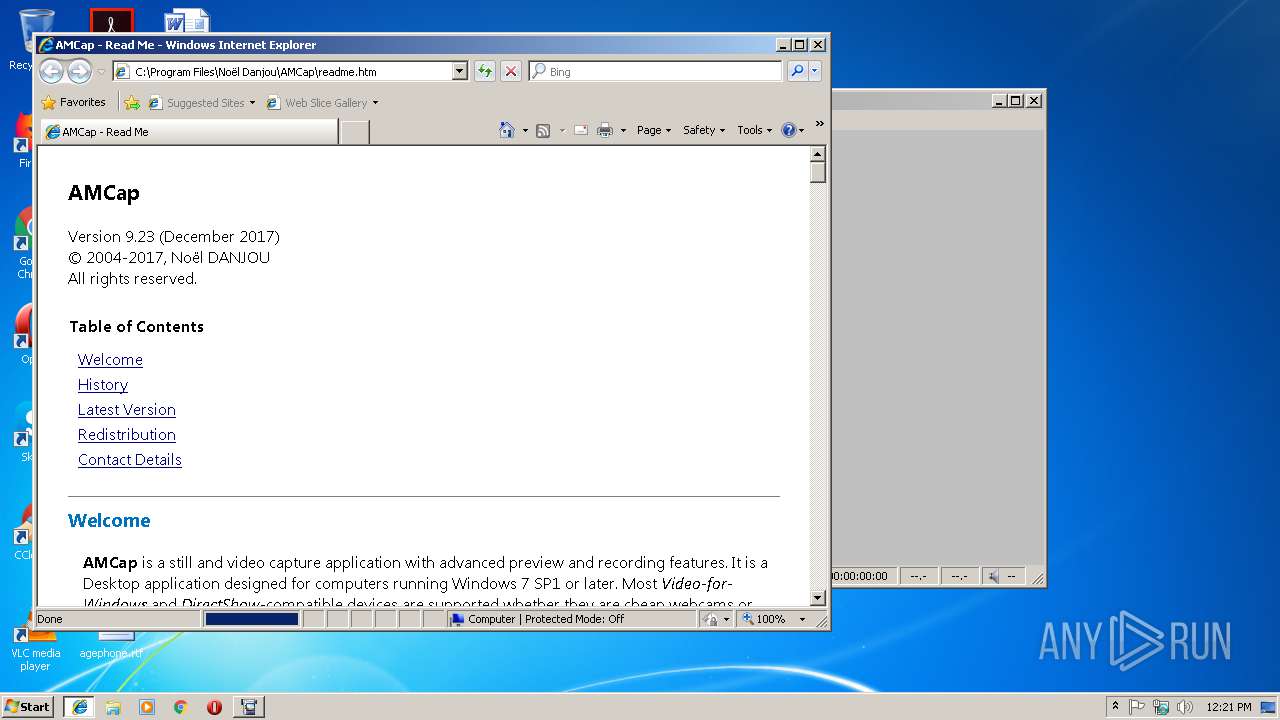Open Windows Explorer folder taskbar icon

[113, 706]
